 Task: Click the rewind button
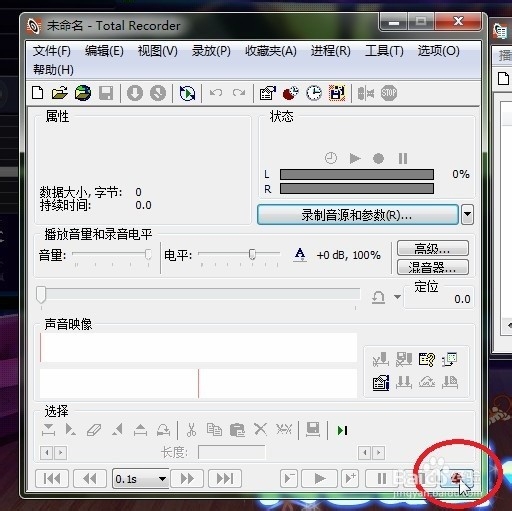coord(90,478)
